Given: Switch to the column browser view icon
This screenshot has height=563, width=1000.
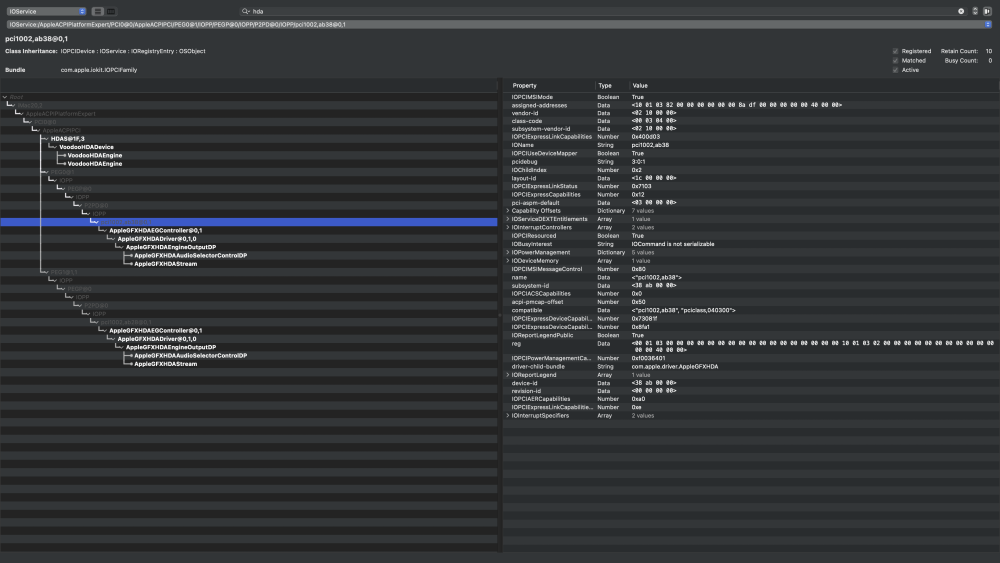Looking at the screenshot, I should tap(111, 11).
